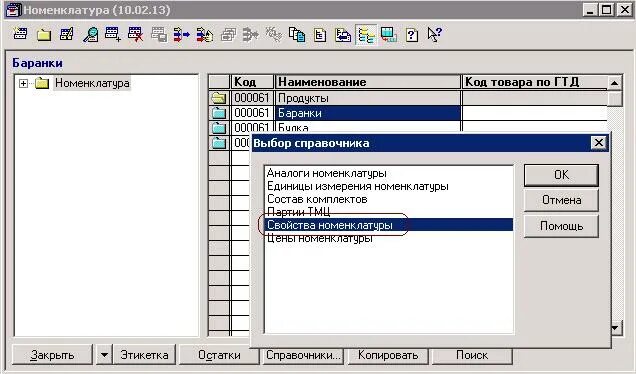Click the edit item toolbar icon

click(67, 34)
